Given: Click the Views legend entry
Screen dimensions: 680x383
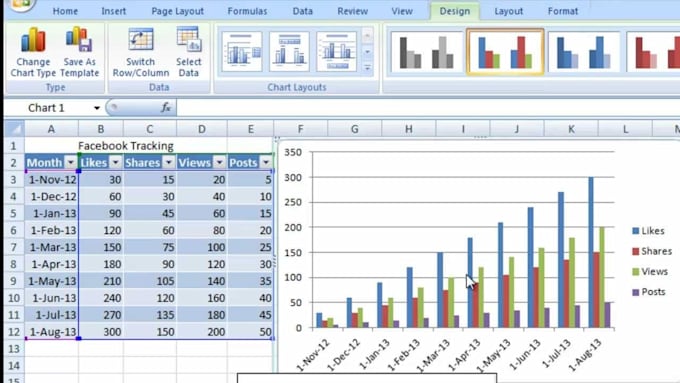Looking at the screenshot, I should pos(650,272).
